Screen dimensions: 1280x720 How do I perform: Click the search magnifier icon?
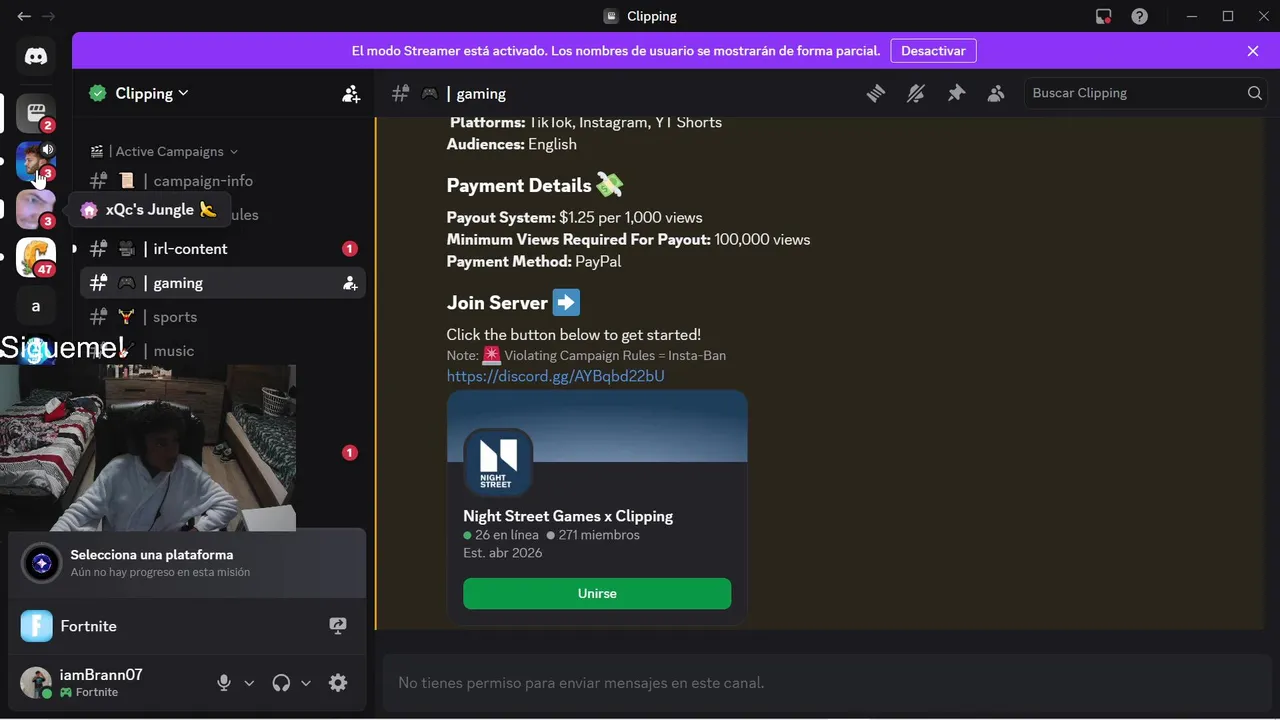point(1254,93)
